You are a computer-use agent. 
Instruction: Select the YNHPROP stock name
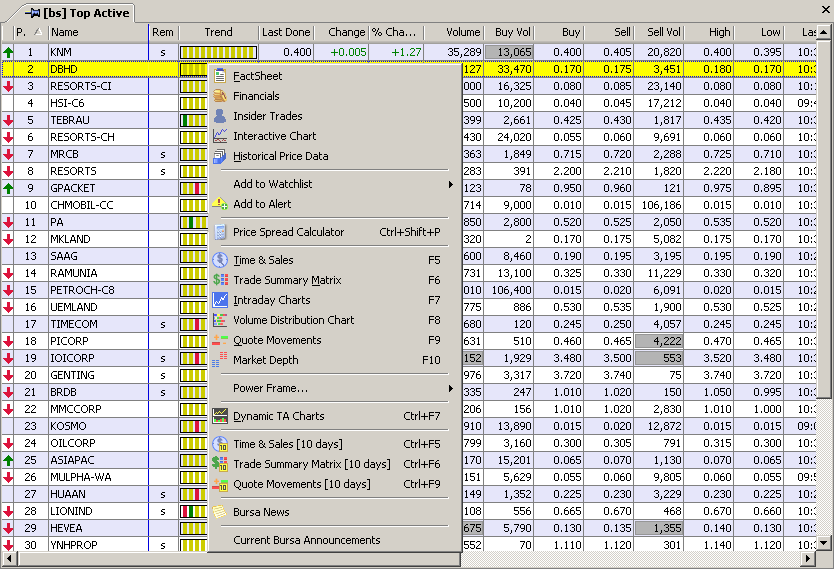tap(73, 545)
